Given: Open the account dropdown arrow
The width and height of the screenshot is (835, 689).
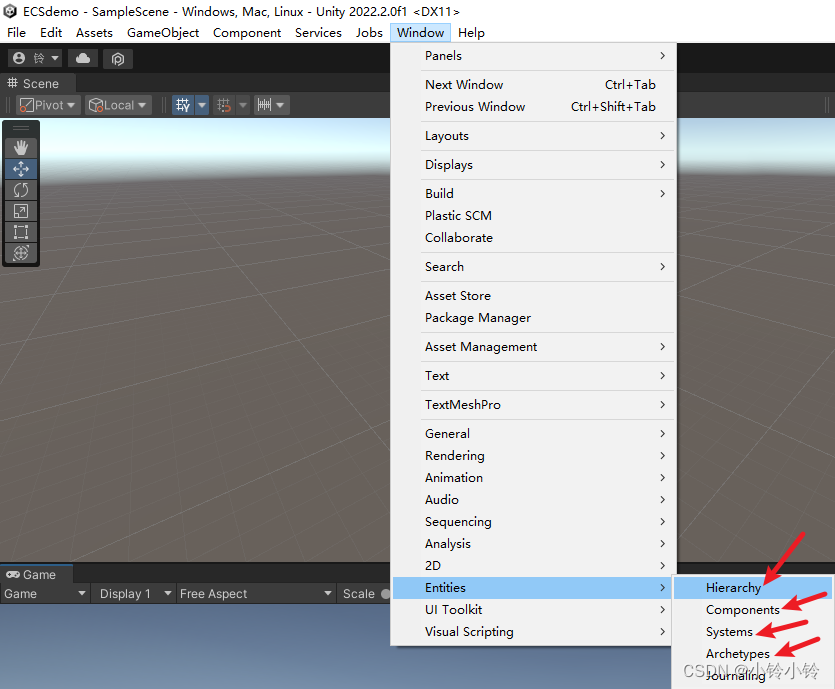Looking at the screenshot, I should tap(55, 58).
